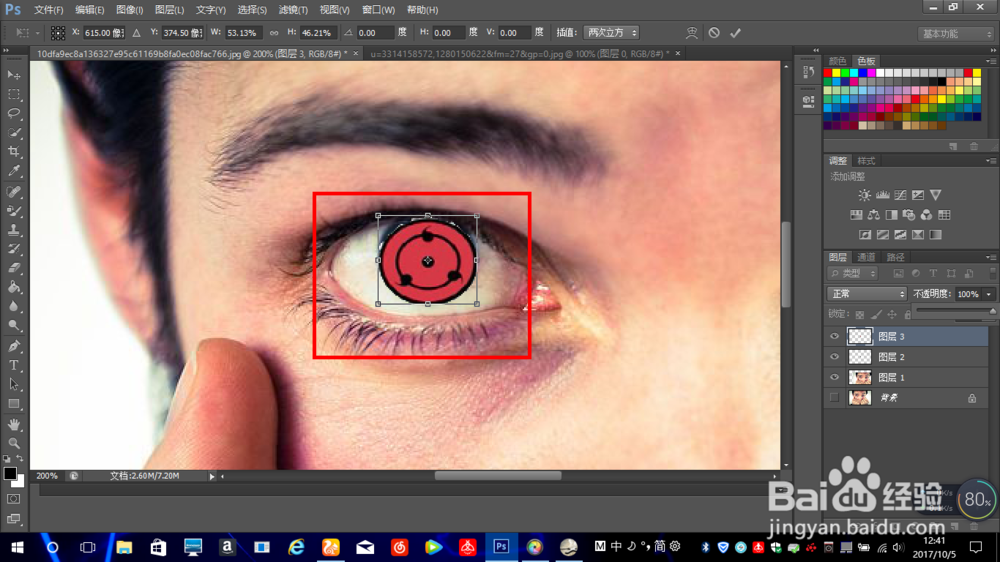Select the Rectangle shape tool
This screenshot has width=1000, height=562.
14,404
